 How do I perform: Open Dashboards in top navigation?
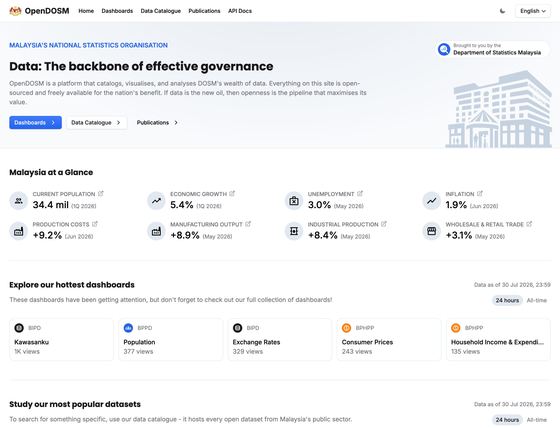(x=117, y=11)
